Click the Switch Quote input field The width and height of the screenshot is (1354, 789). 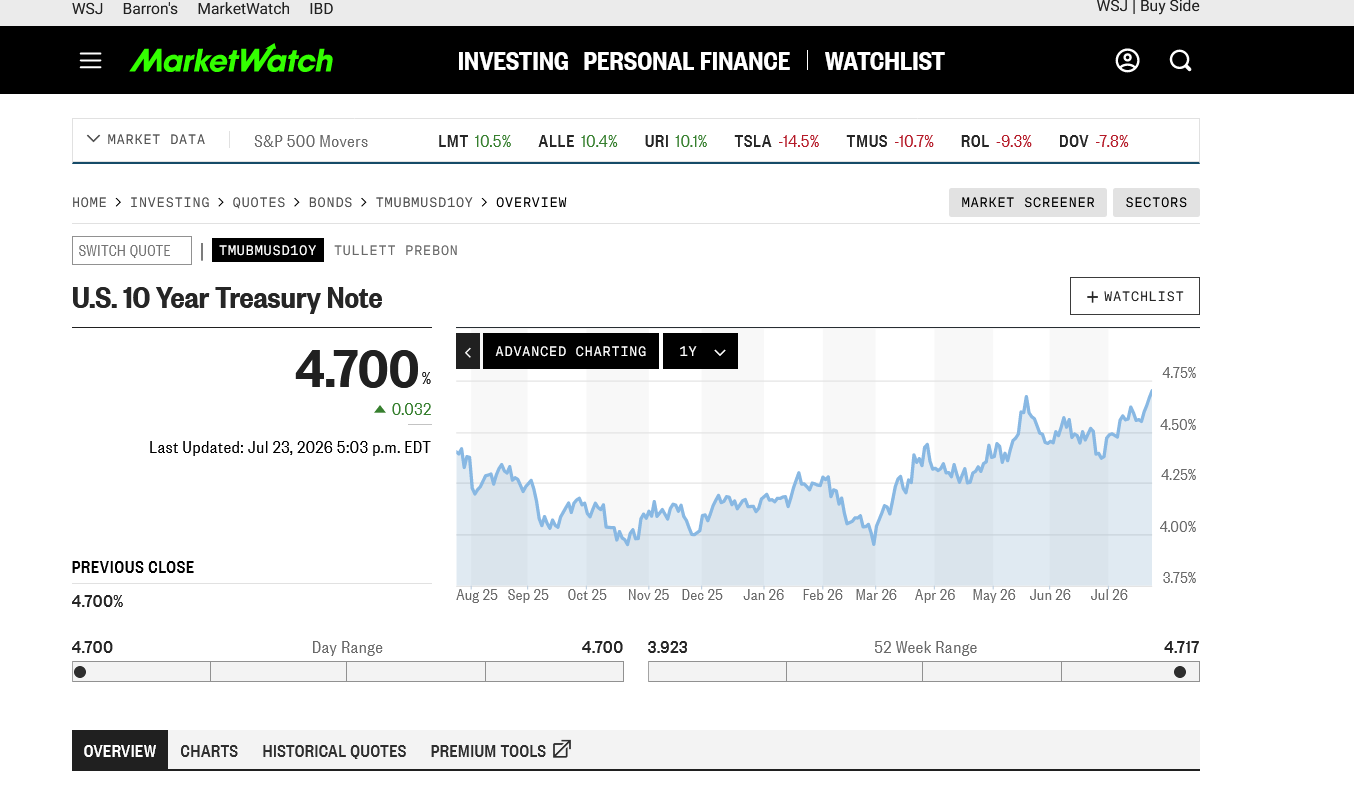(132, 251)
